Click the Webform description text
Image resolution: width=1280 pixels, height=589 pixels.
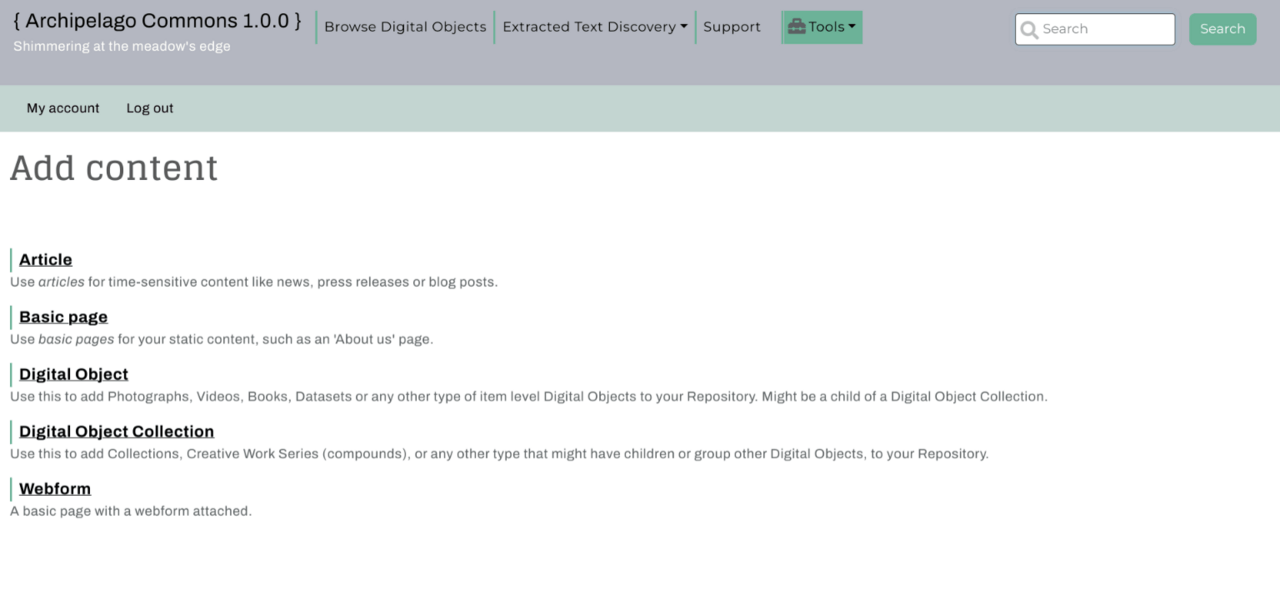pyautogui.click(x=131, y=511)
